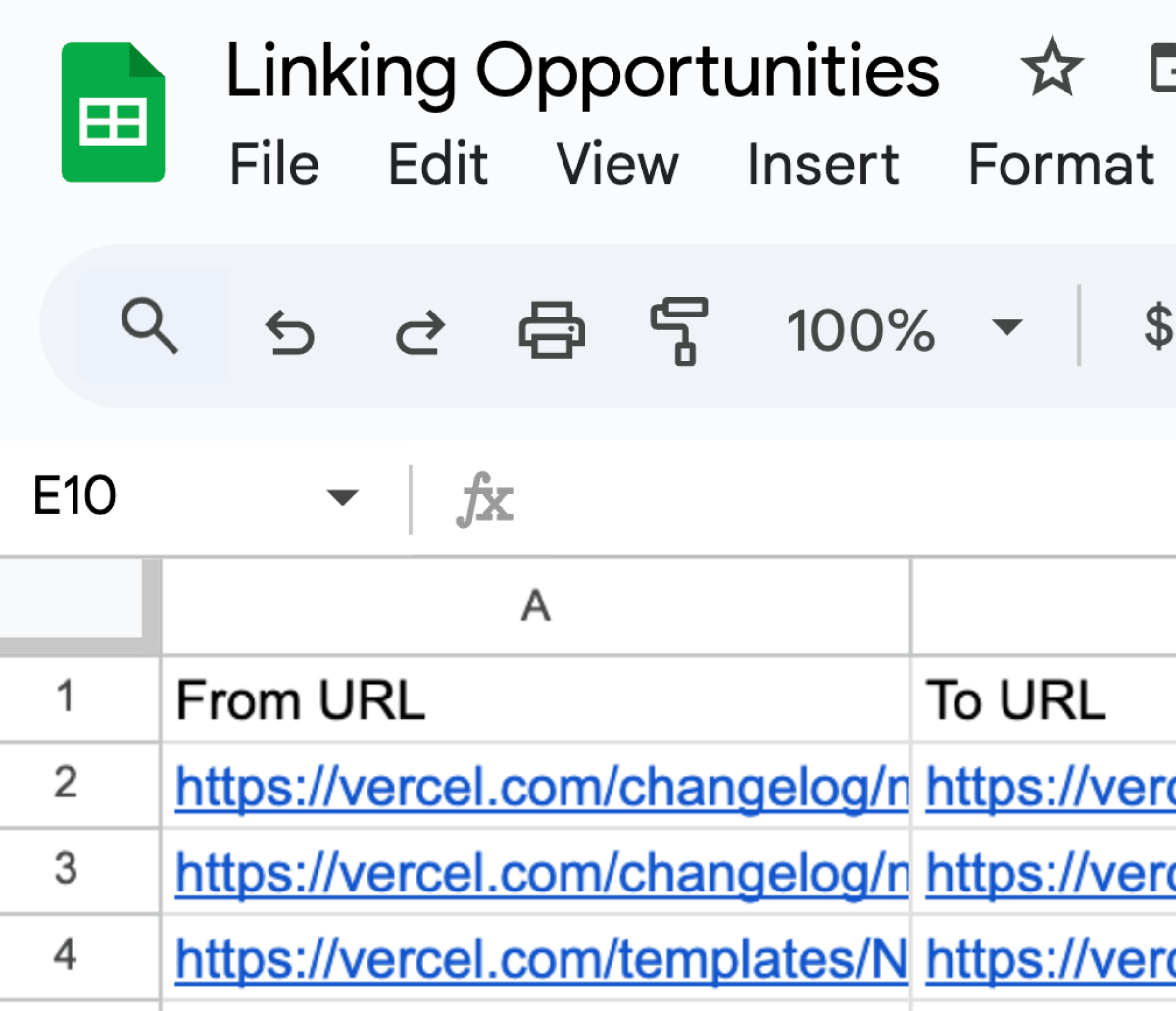The width and height of the screenshot is (1176, 1011).
Task: Open the vercel templates link in row 4
Action: pos(541,958)
